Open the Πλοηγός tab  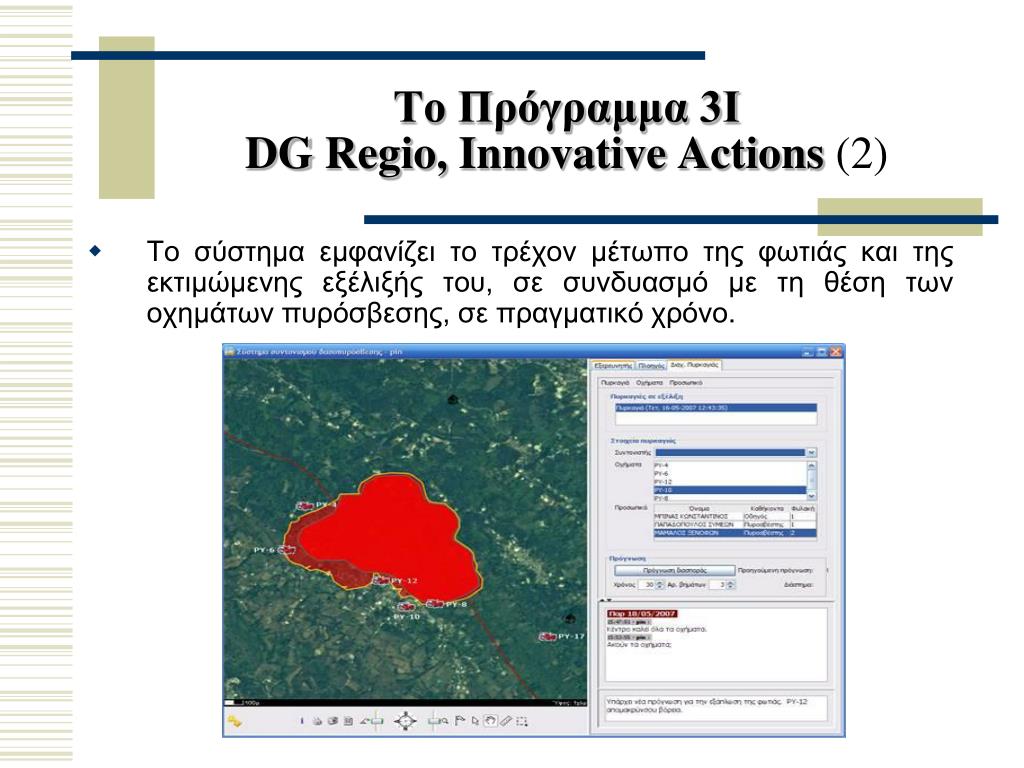(650, 366)
